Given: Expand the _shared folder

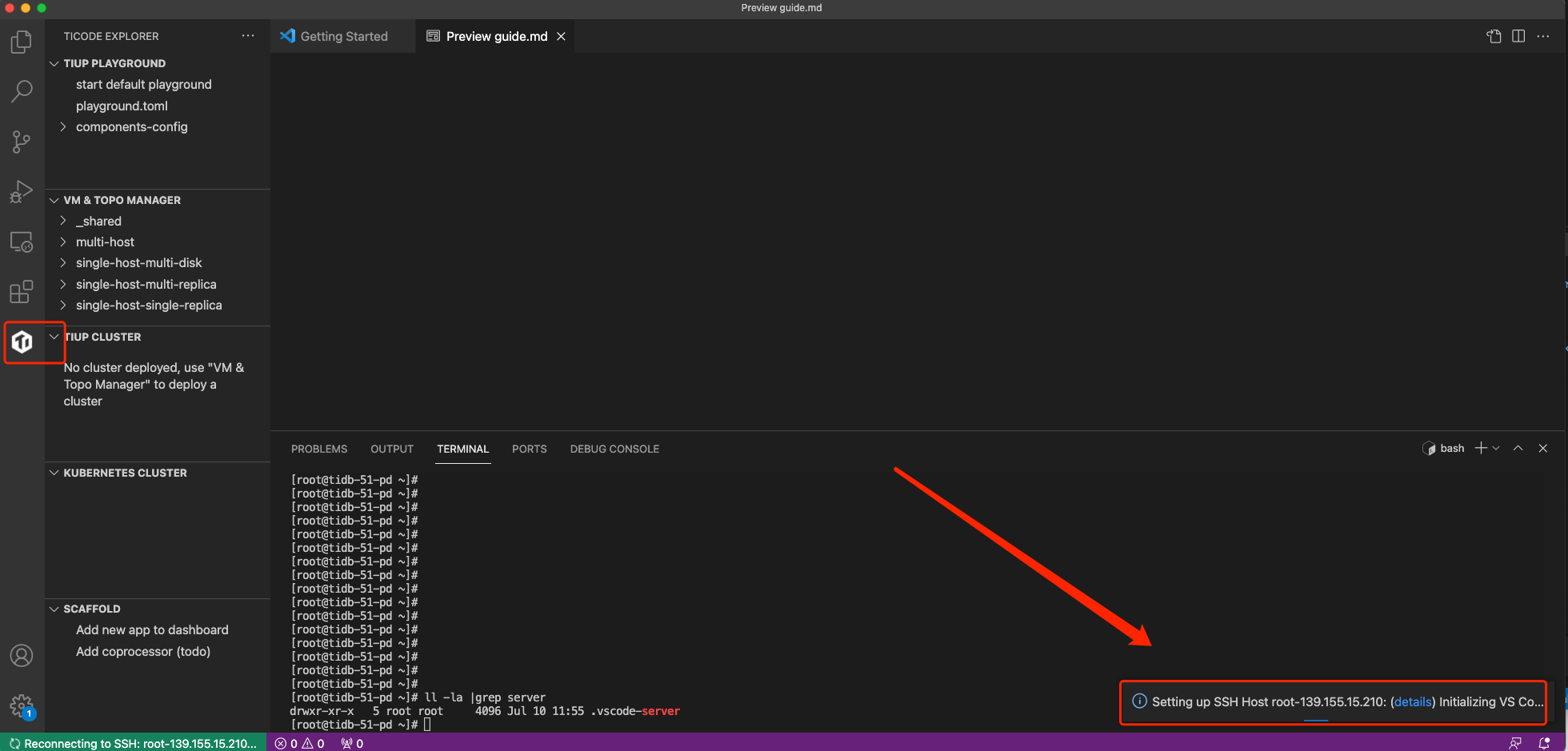Looking at the screenshot, I should pyautogui.click(x=63, y=221).
